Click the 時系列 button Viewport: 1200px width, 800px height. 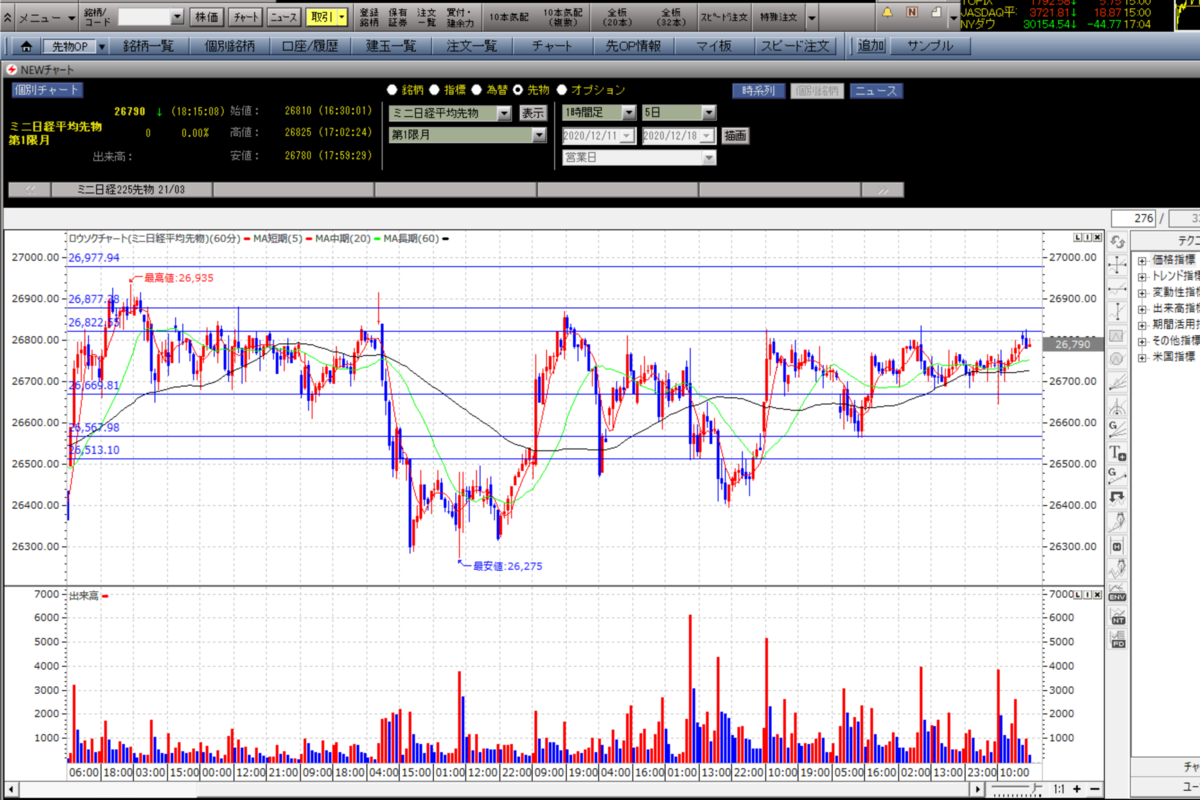[758, 91]
